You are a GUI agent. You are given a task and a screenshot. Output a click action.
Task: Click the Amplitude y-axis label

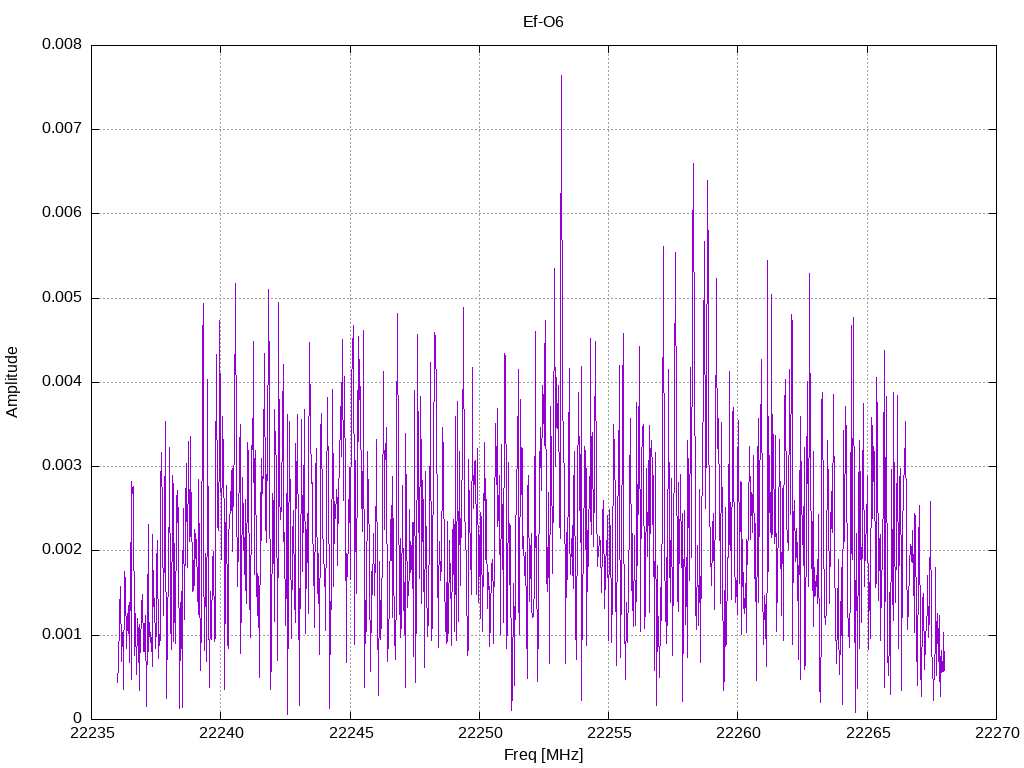pyautogui.click(x=12, y=382)
